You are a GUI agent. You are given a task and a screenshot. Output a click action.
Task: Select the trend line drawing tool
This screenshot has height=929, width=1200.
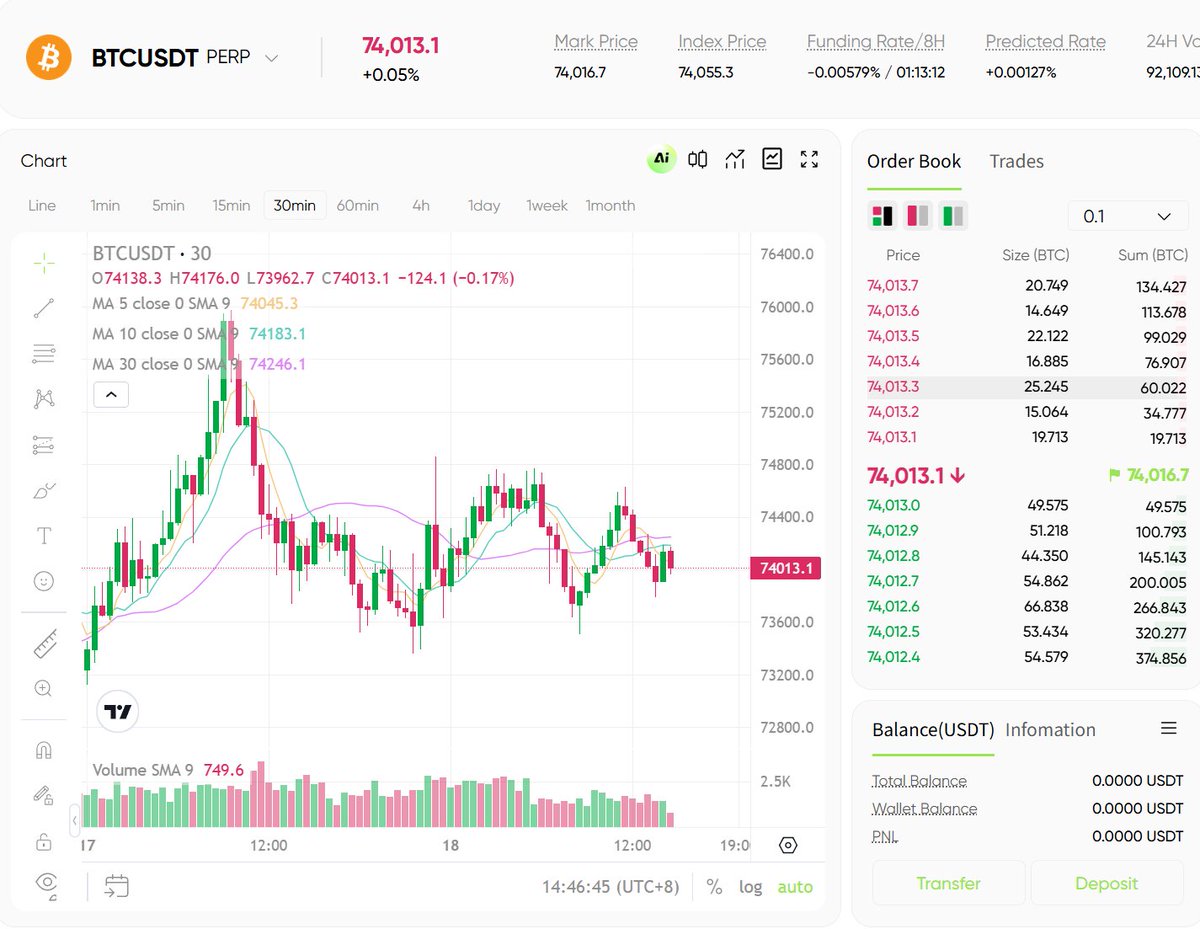coord(42,308)
